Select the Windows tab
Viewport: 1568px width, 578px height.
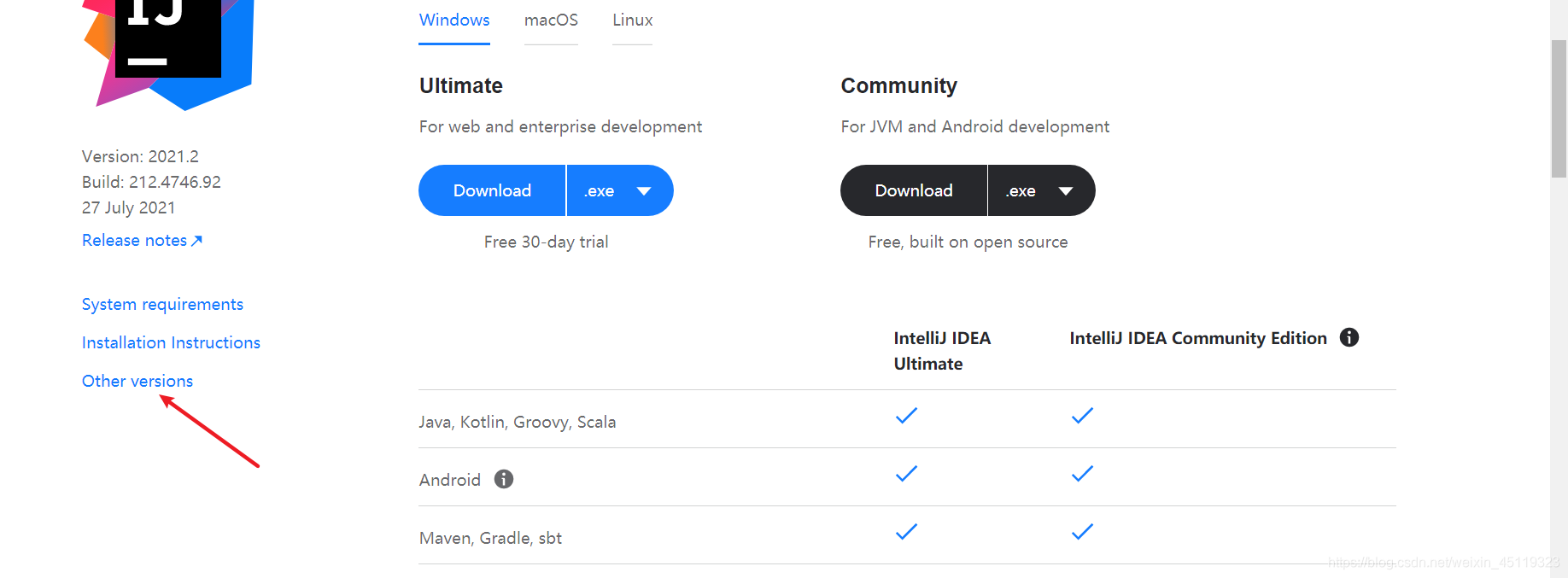point(454,20)
